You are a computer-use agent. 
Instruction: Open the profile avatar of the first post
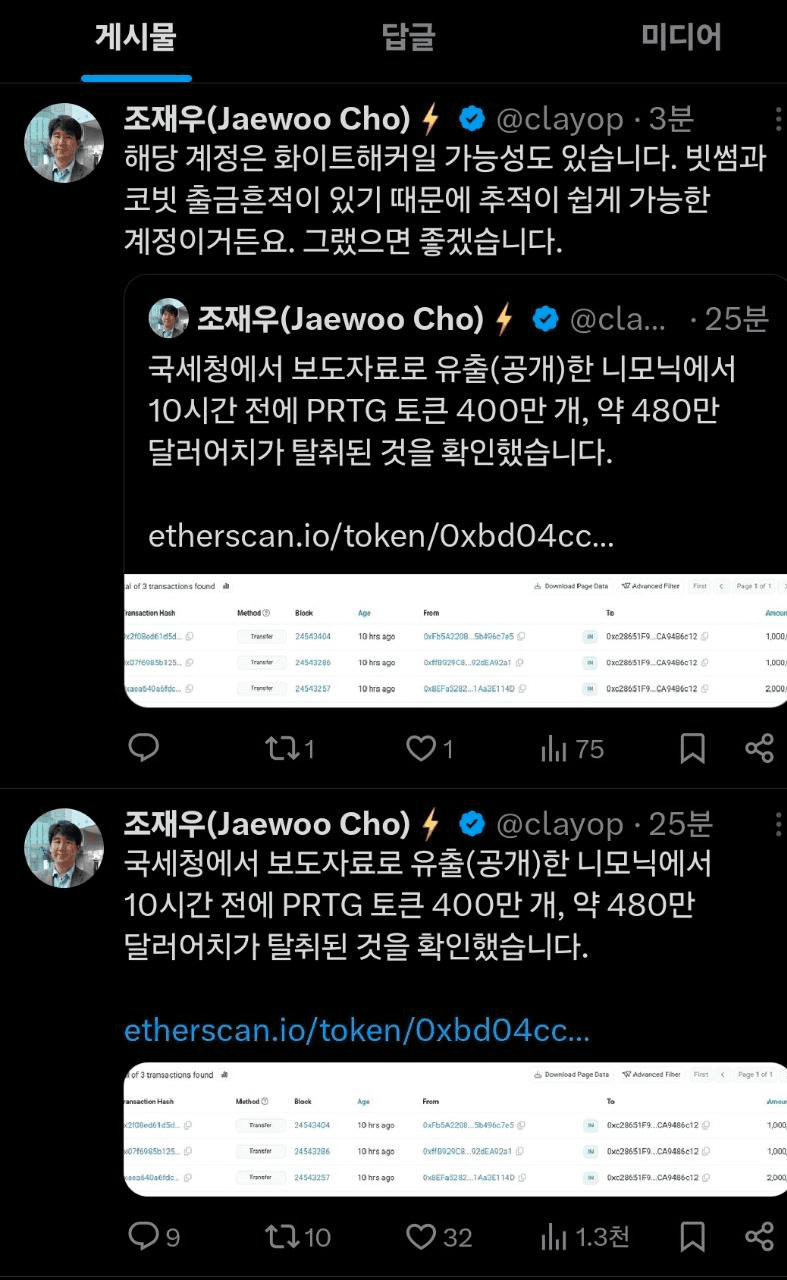point(63,143)
